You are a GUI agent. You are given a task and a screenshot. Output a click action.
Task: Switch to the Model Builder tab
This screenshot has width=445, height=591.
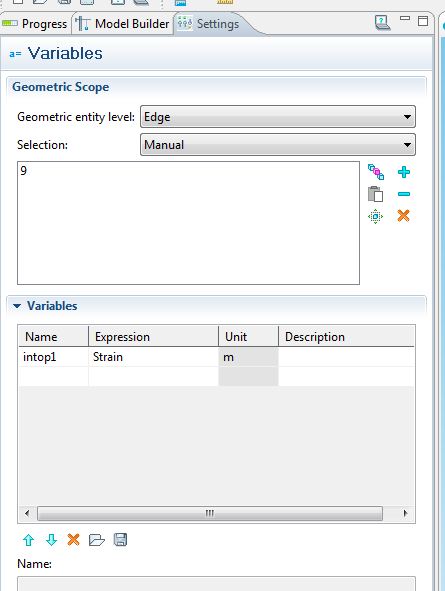122,24
